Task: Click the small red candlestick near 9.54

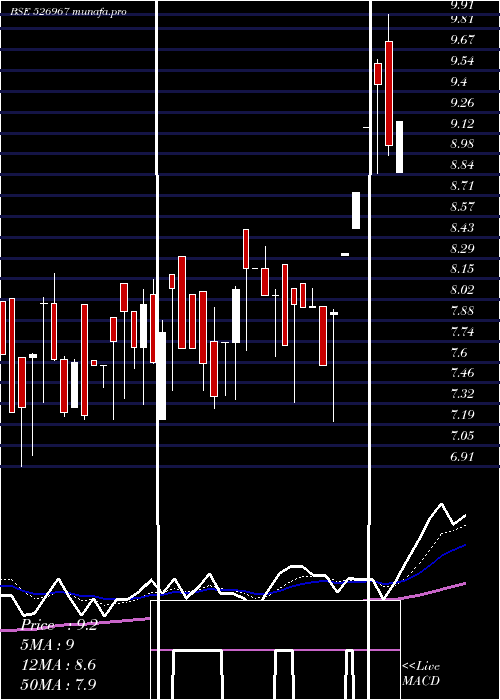Action: [378, 74]
